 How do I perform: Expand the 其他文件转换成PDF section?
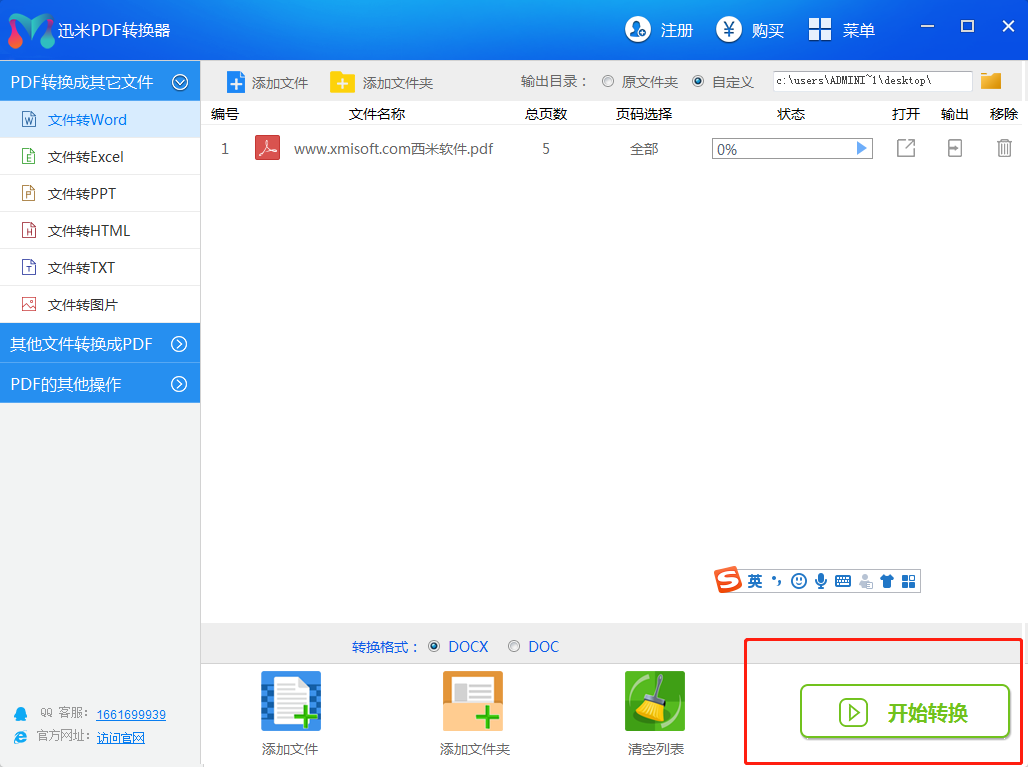point(180,344)
